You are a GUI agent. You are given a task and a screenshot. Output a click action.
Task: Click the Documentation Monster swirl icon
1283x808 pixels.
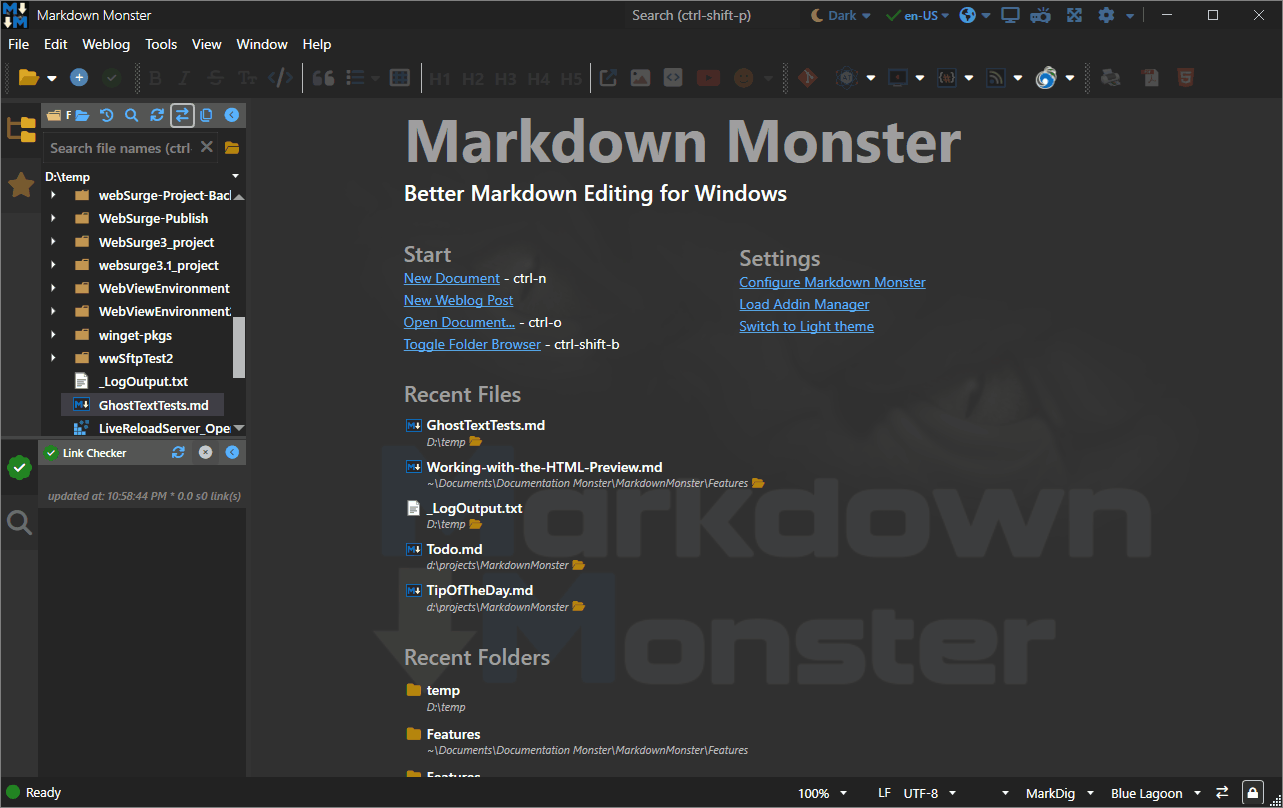click(1046, 77)
